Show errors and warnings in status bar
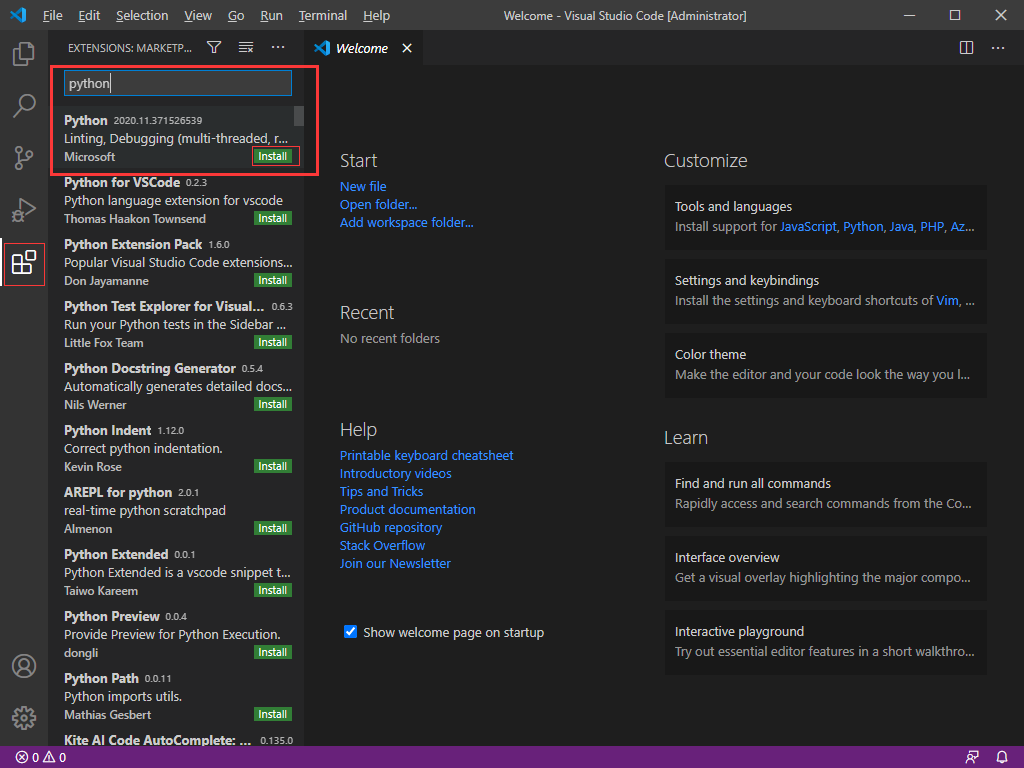Screen dimensions: 1024x768 40,757
